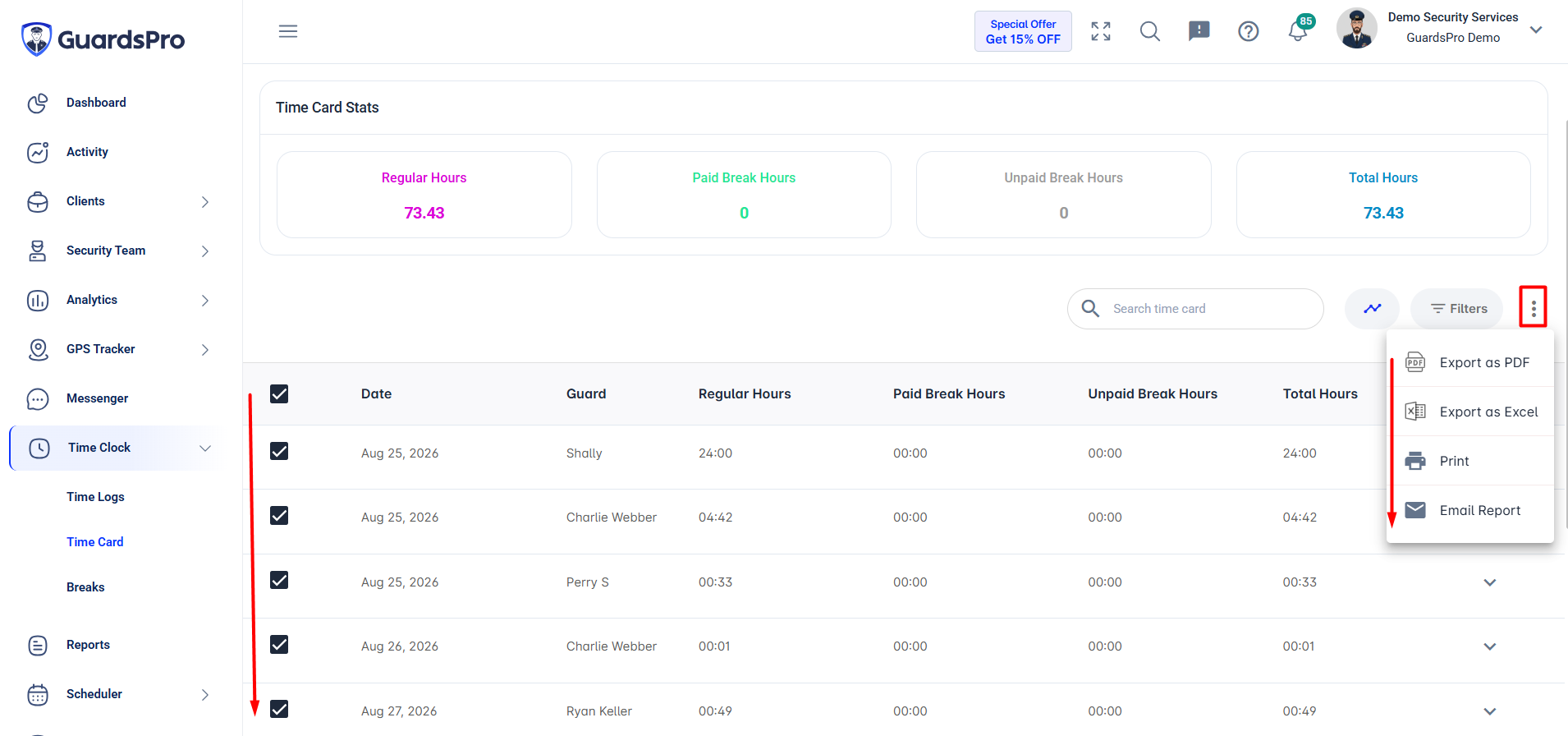Open the header search magnifier
Image resolution: width=1568 pixels, height=736 pixels.
[x=1150, y=31]
